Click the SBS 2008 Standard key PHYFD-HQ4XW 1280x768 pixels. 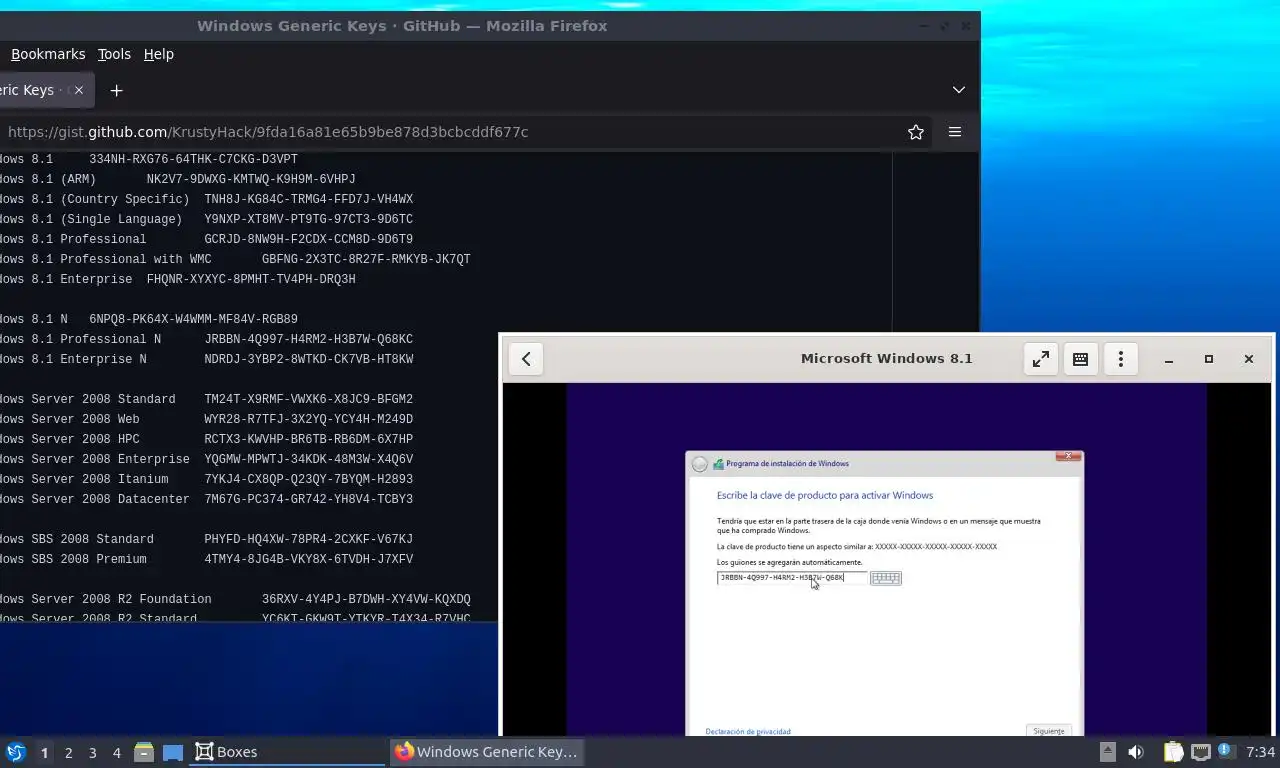tap(309, 539)
